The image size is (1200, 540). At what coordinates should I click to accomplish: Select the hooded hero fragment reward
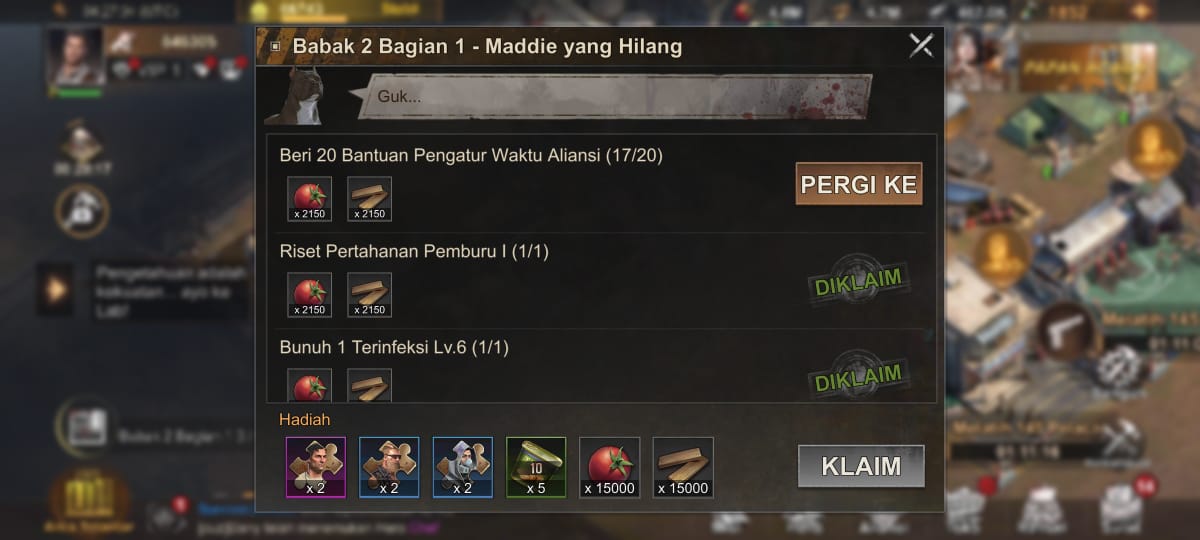click(463, 467)
